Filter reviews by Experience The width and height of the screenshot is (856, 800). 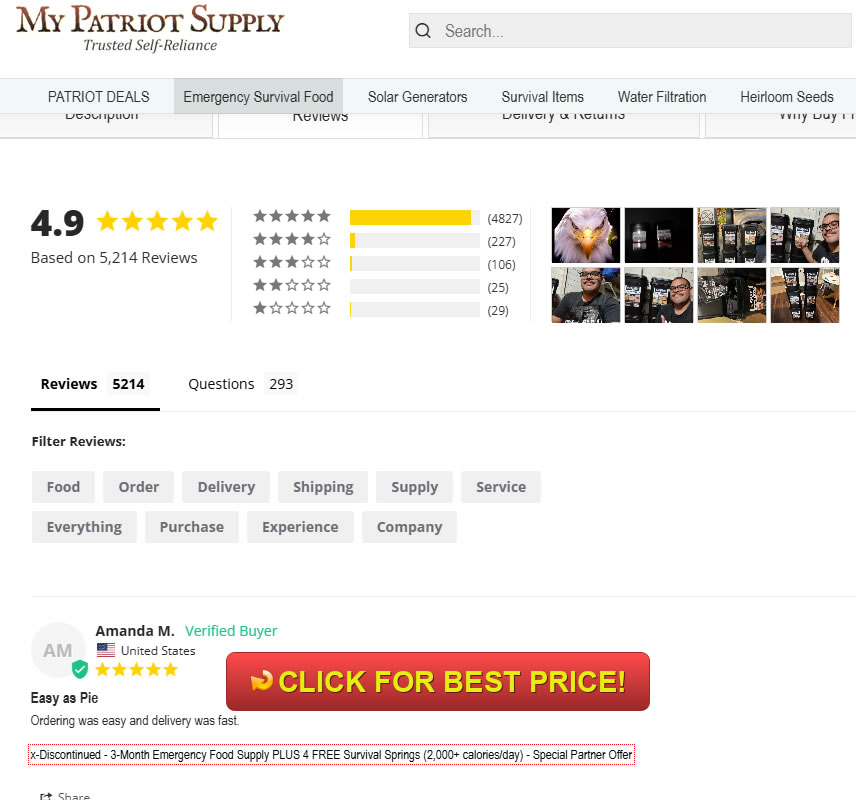pos(300,527)
